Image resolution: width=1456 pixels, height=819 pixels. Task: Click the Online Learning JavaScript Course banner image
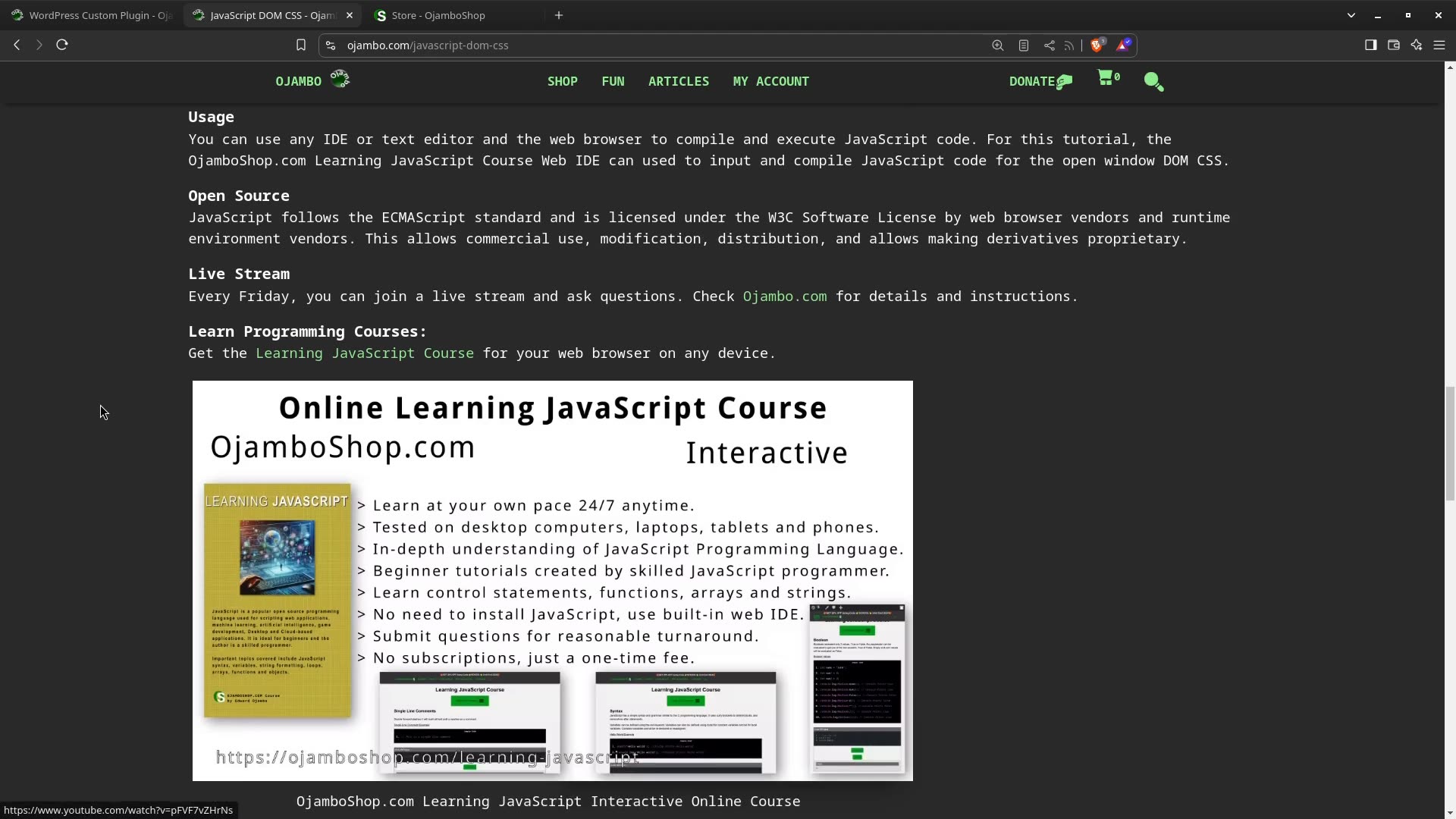pyautogui.click(x=552, y=581)
